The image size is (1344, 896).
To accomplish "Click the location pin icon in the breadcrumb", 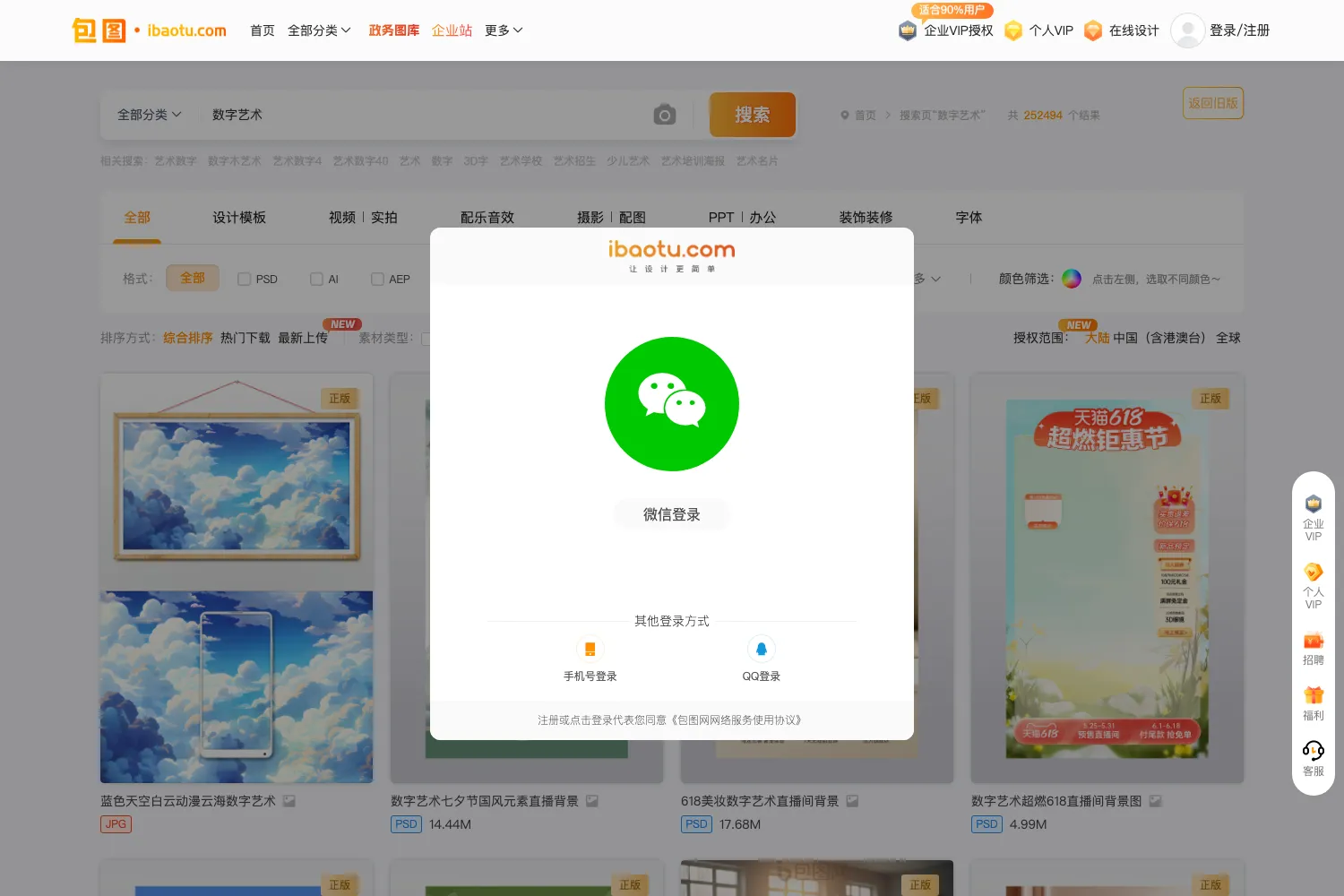I will pyautogui.click(x=844, y=116).
